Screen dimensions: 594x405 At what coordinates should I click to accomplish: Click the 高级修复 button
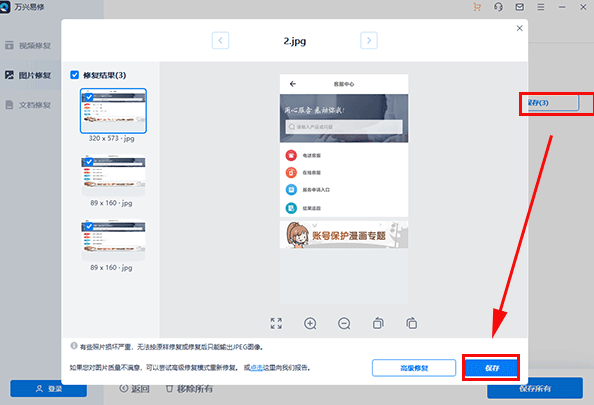(414, 368)
